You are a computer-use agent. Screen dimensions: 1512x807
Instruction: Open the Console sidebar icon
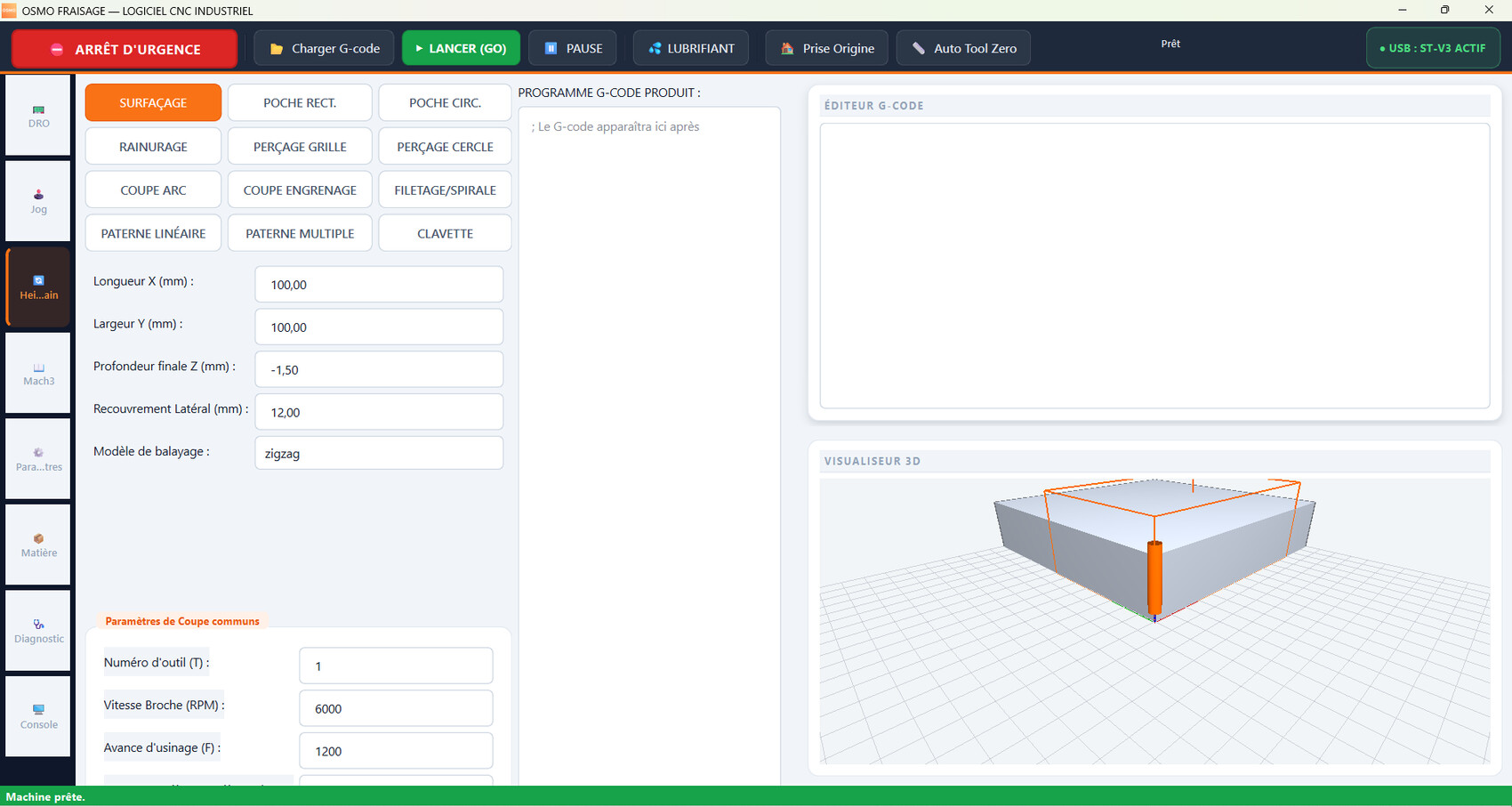click(x=38, y=716)
